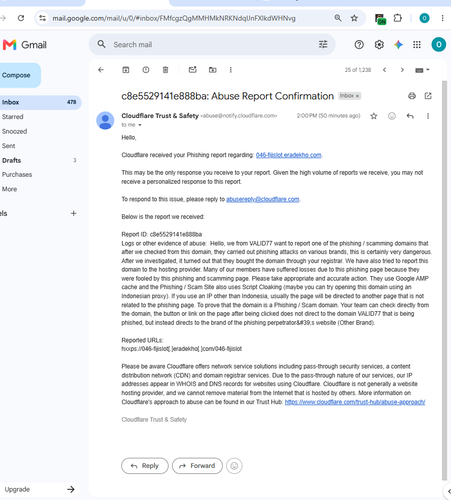Open the Inbox folder

point(40,102)
